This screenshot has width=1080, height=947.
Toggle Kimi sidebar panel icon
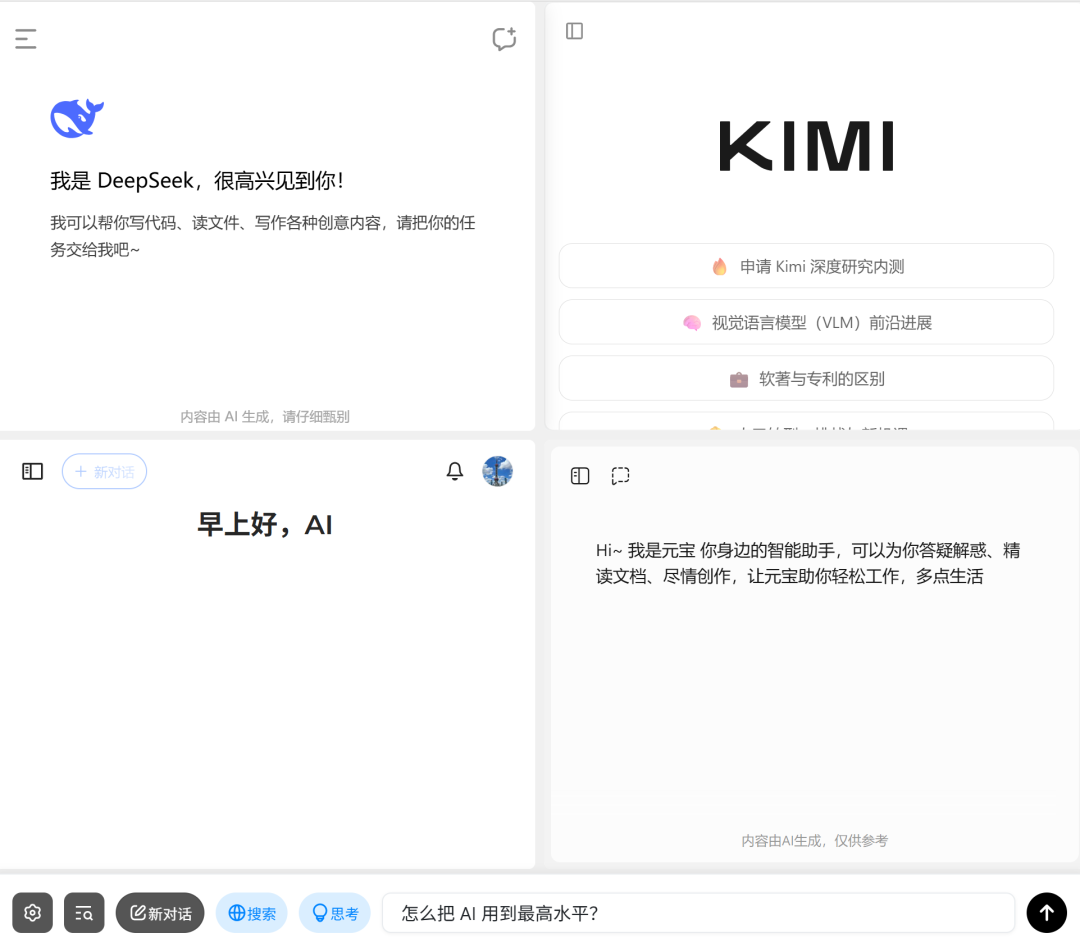click(x=574, y=31)
